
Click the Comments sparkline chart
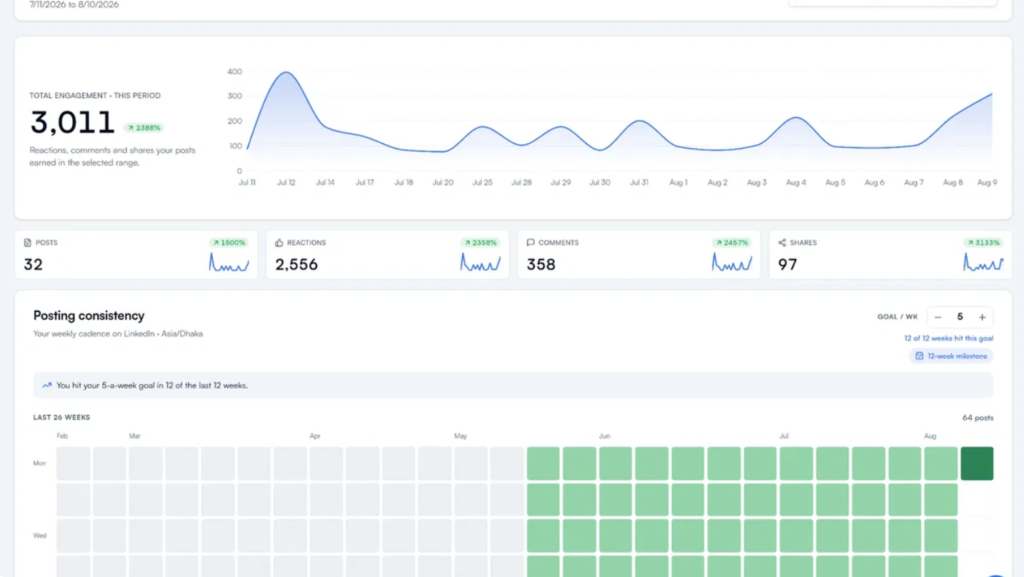point(731,262)
